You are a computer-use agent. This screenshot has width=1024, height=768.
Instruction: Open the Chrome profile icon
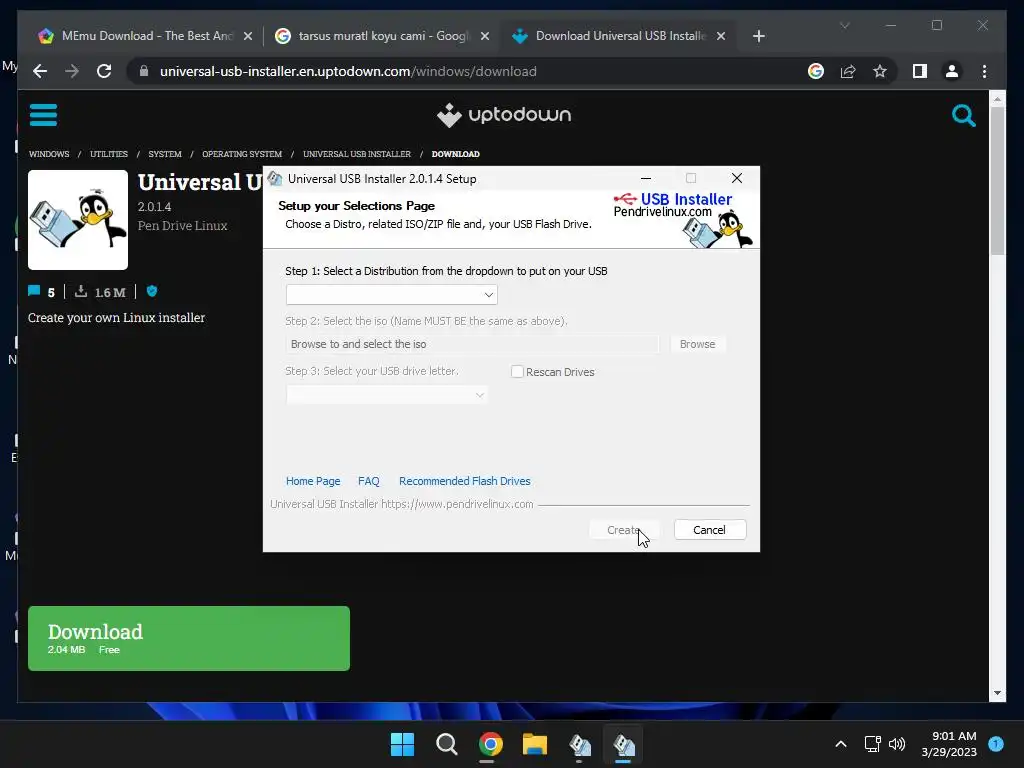coord(952,71)
